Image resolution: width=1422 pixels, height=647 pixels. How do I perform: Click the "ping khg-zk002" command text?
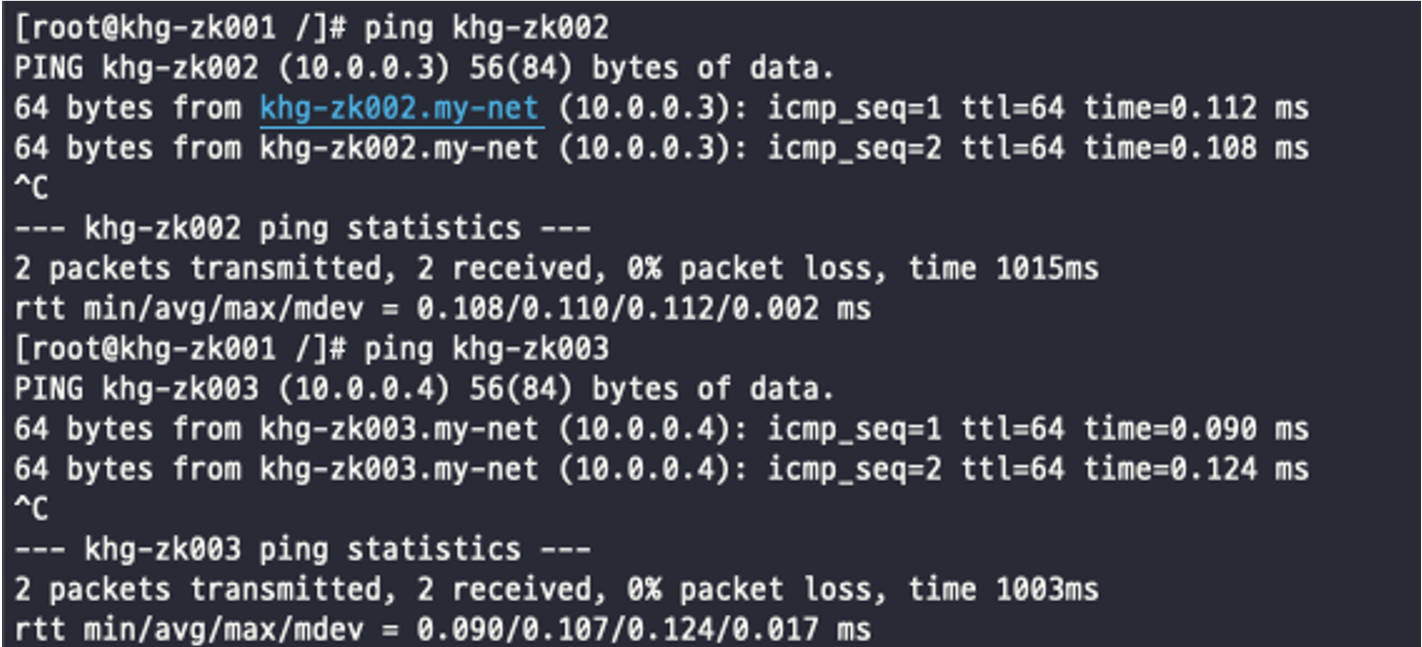click(x=486, y=28)
